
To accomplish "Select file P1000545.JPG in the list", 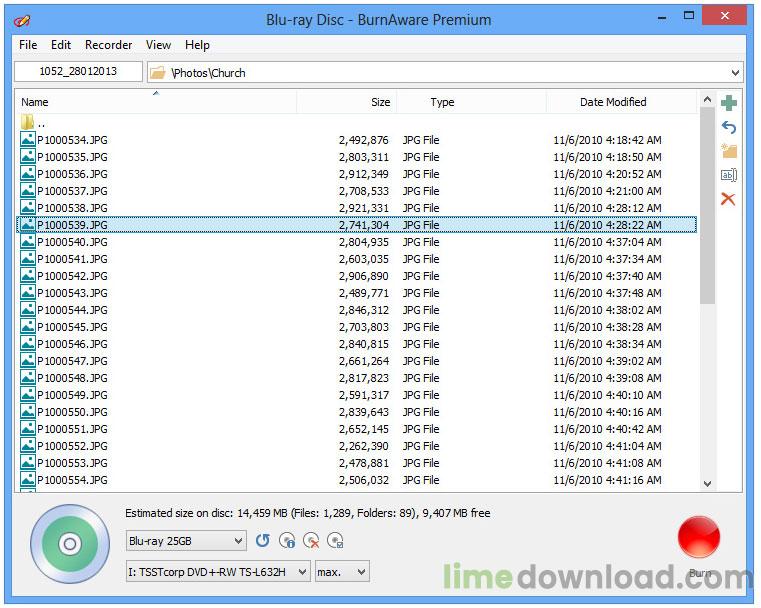I will tap(72, 327).
